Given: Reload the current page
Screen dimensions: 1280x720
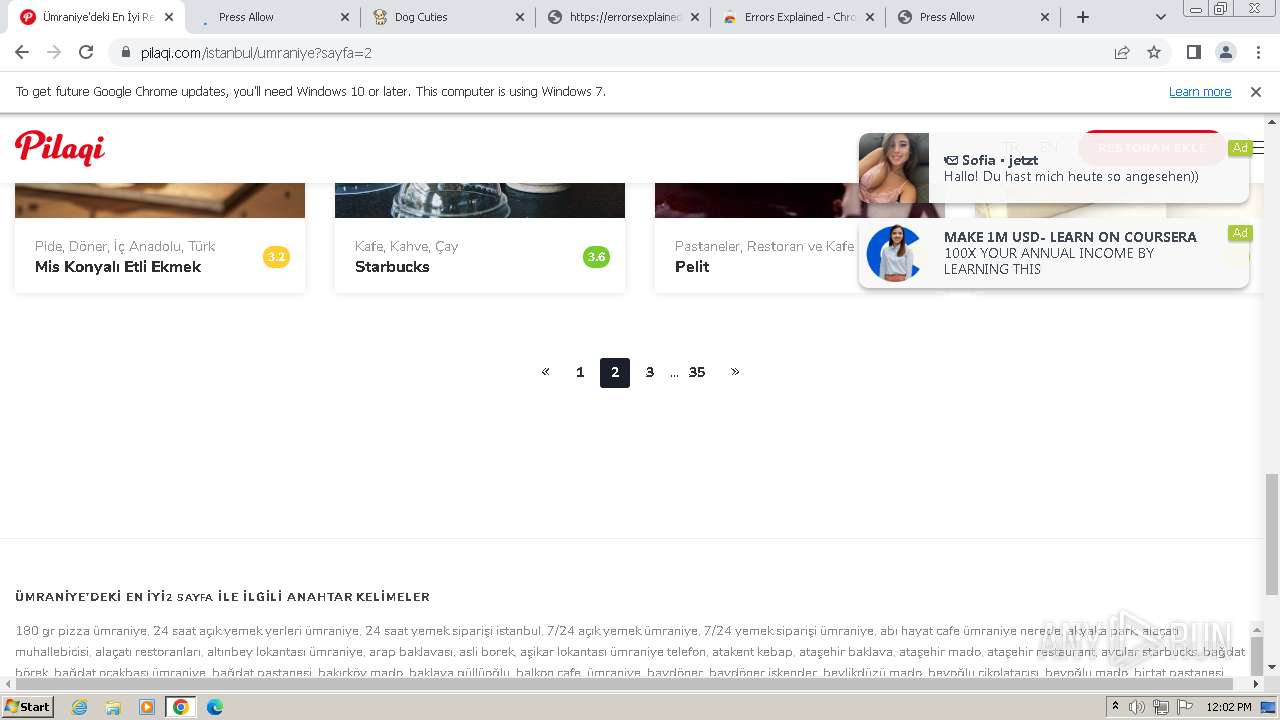Looking at the screenshot, I should tap(86, 52).
